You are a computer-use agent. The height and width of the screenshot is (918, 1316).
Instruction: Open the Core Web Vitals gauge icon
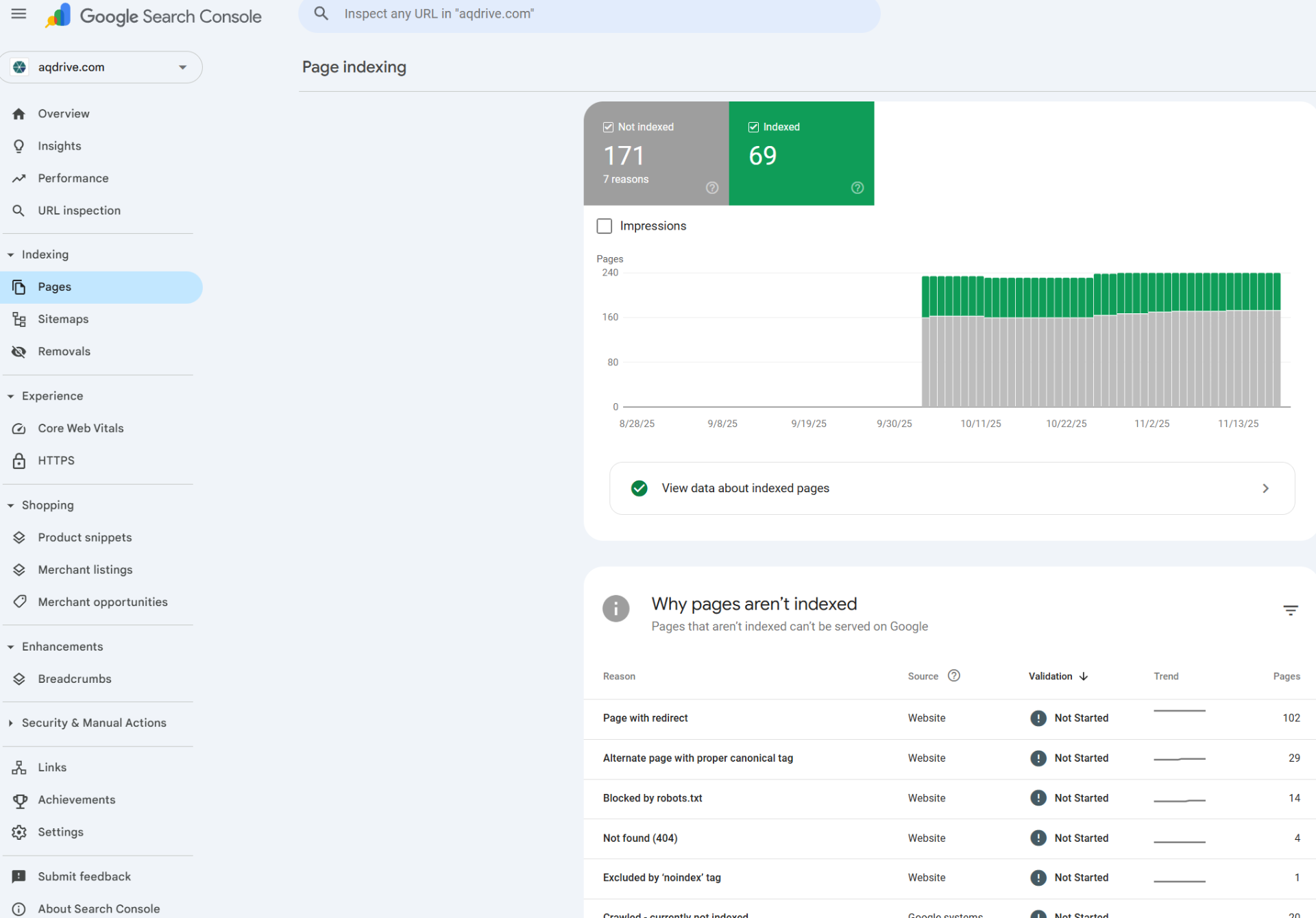[19, 428]
